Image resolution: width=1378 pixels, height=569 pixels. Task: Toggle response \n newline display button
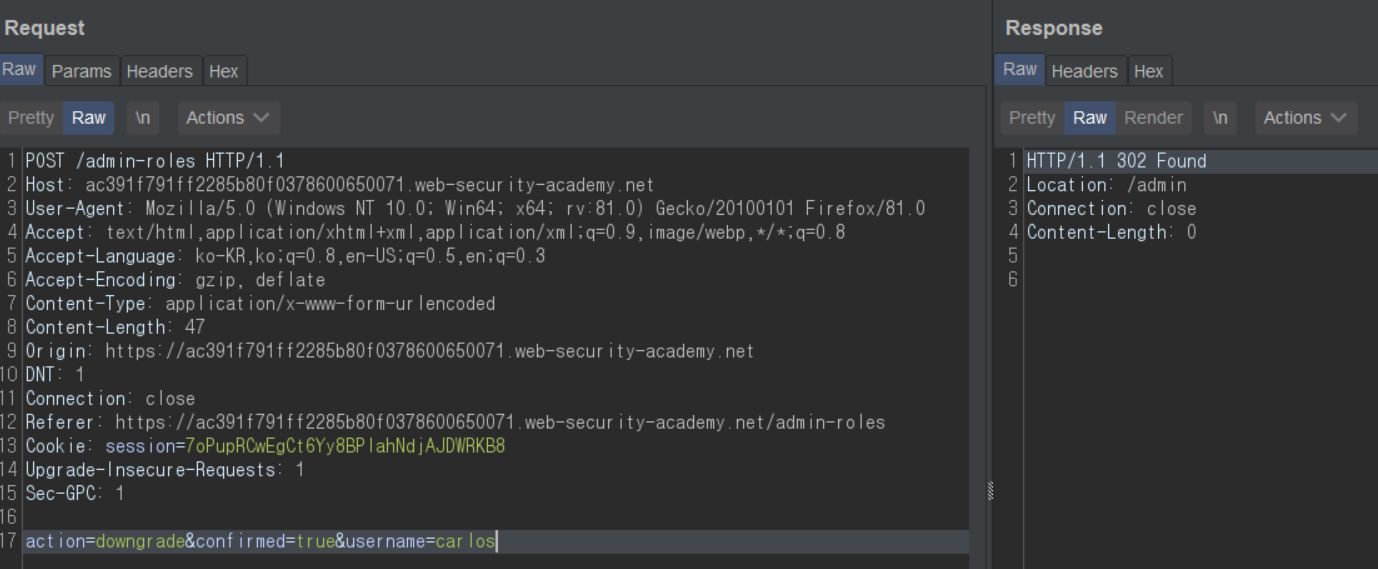[x=1220, y=118]
